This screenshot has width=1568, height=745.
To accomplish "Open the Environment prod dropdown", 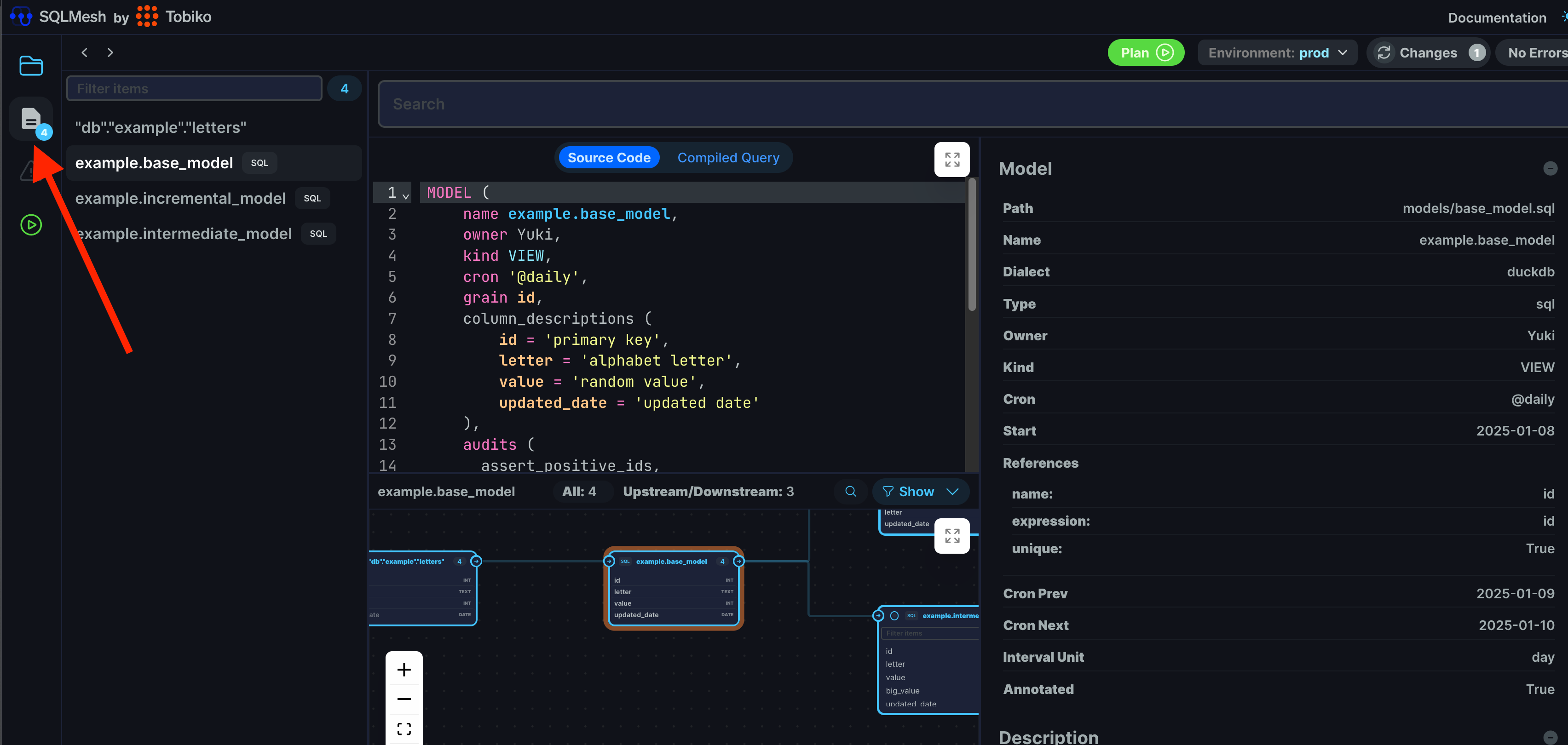I will (x=1277, y=53).
